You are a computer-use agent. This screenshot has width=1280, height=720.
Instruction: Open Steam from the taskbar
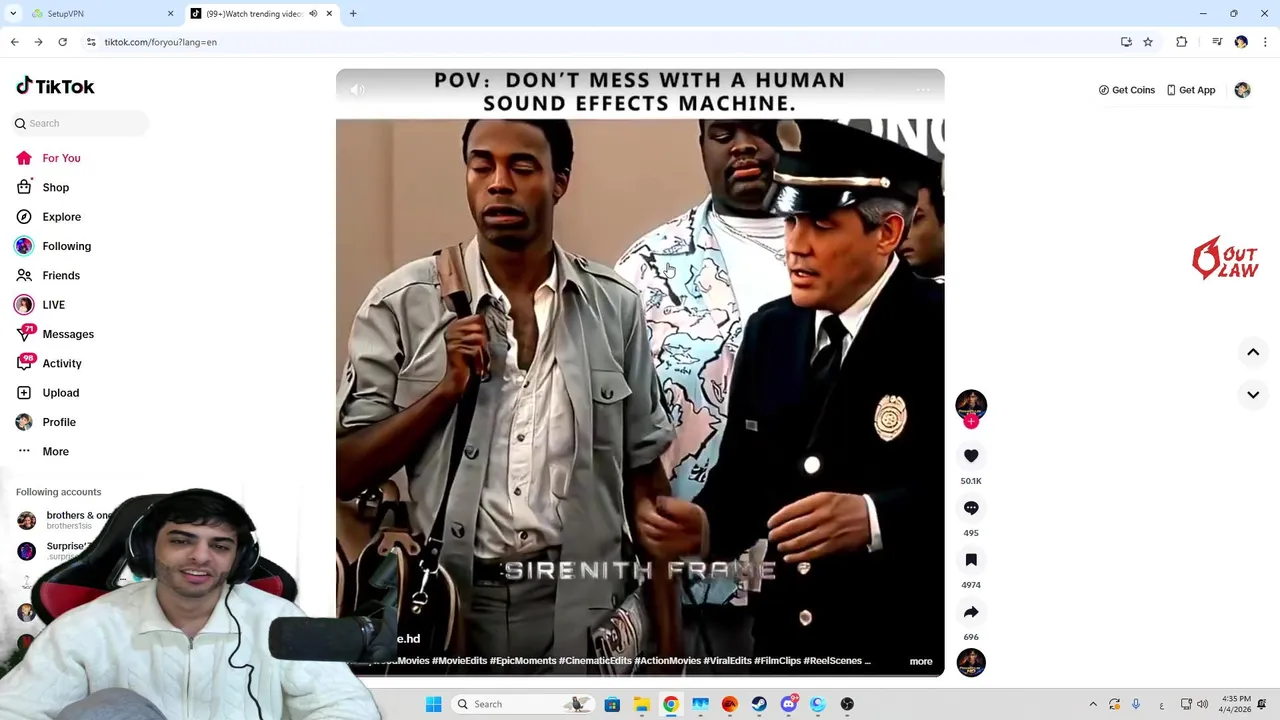pyautogui.click(x=759, y=704)
